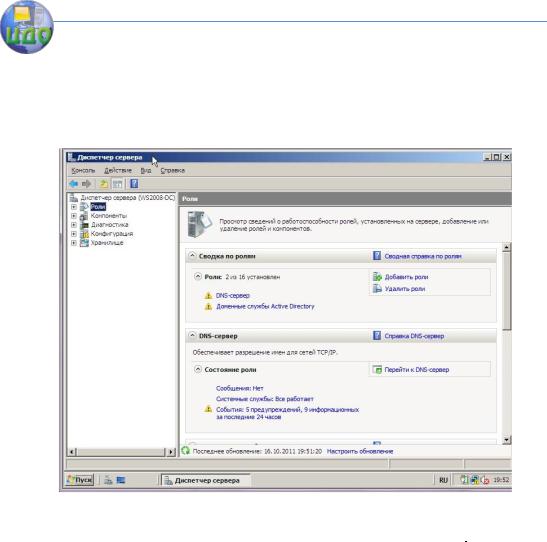Click the warning icon beside События

(208, 409)
